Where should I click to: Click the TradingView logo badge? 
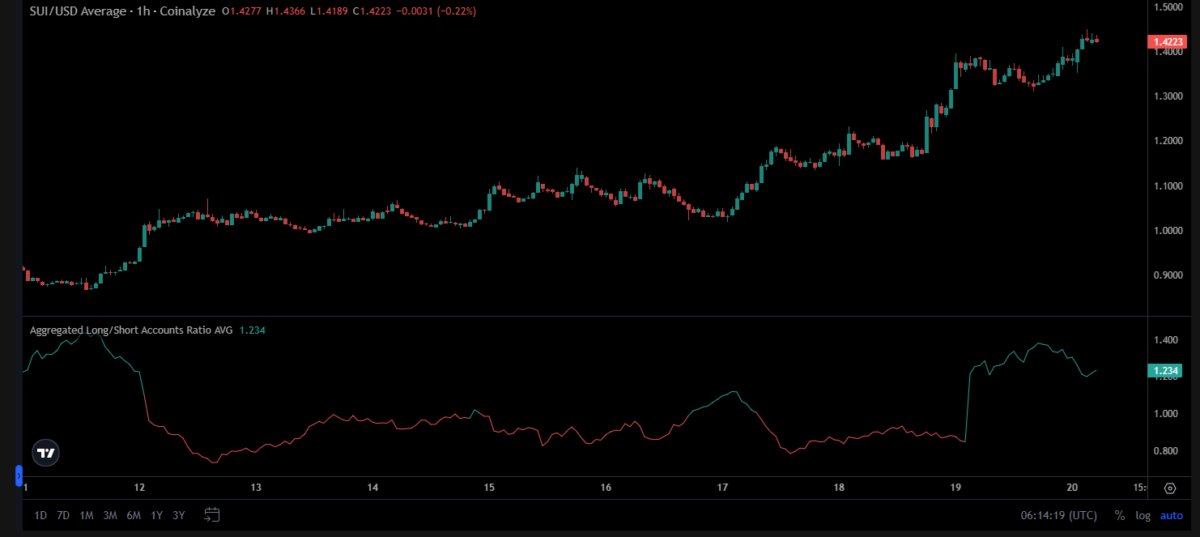click(45, 453)
